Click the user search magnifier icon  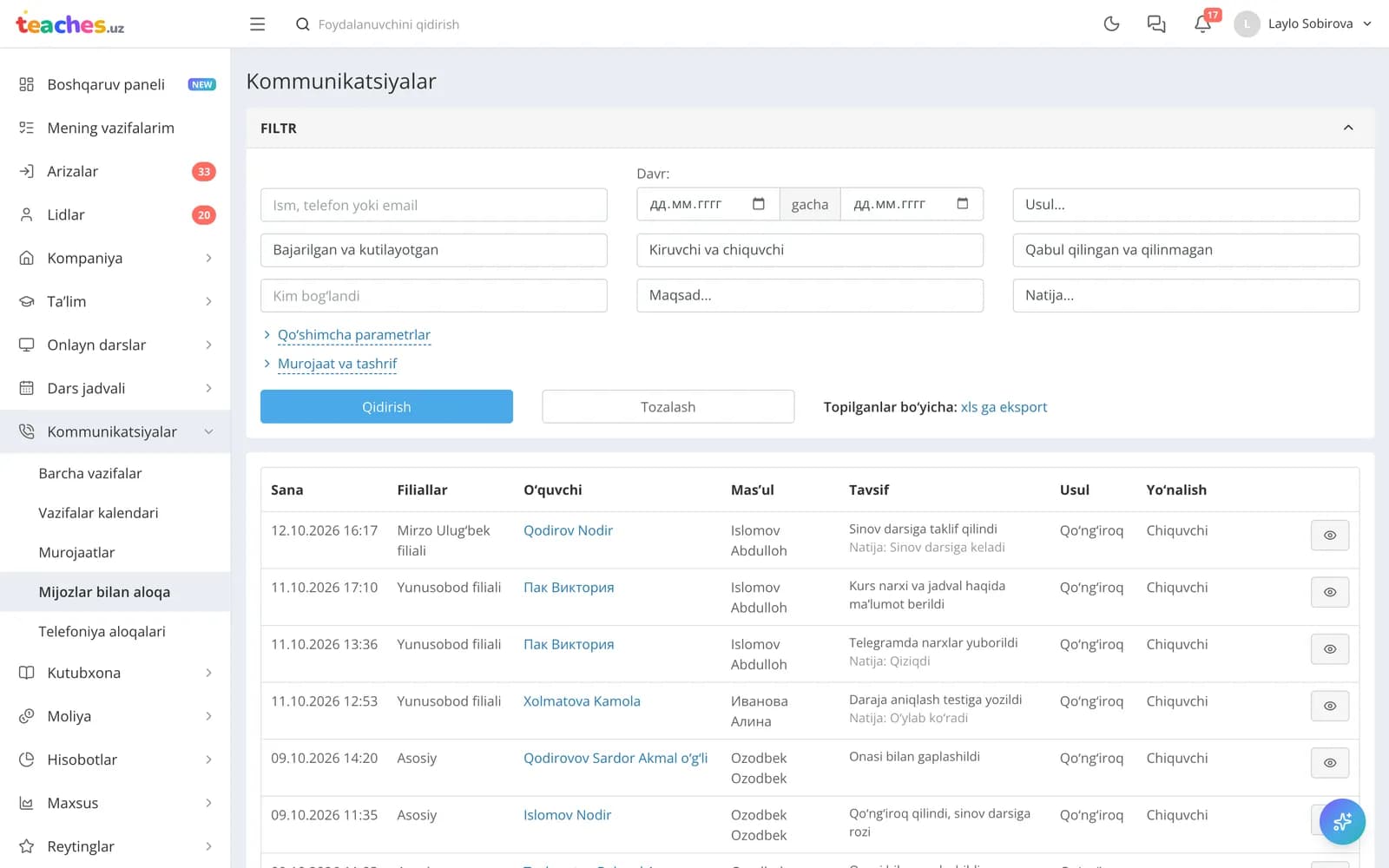(x=303, y=24)
